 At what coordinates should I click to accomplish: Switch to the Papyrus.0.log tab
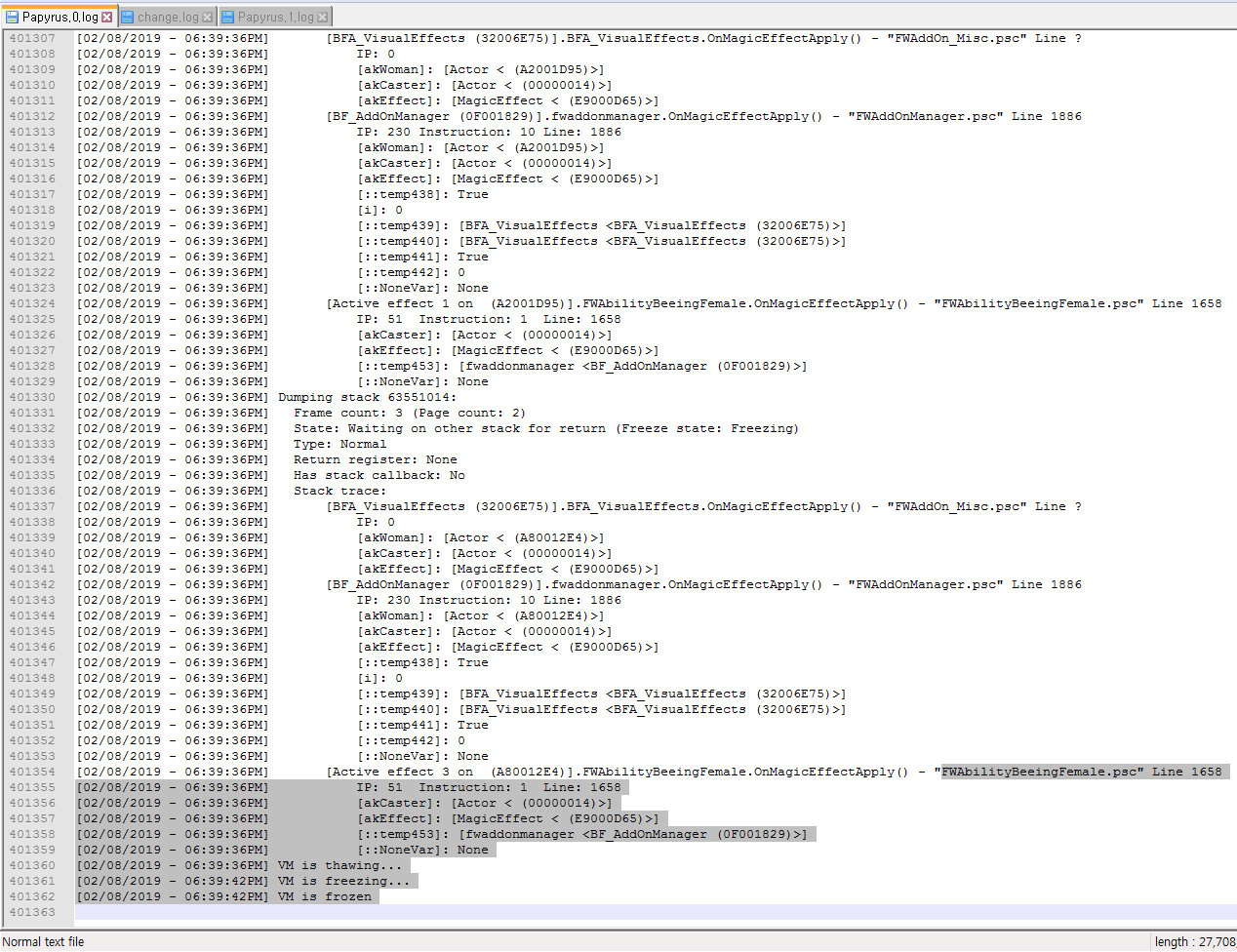(x=60, y=17)
